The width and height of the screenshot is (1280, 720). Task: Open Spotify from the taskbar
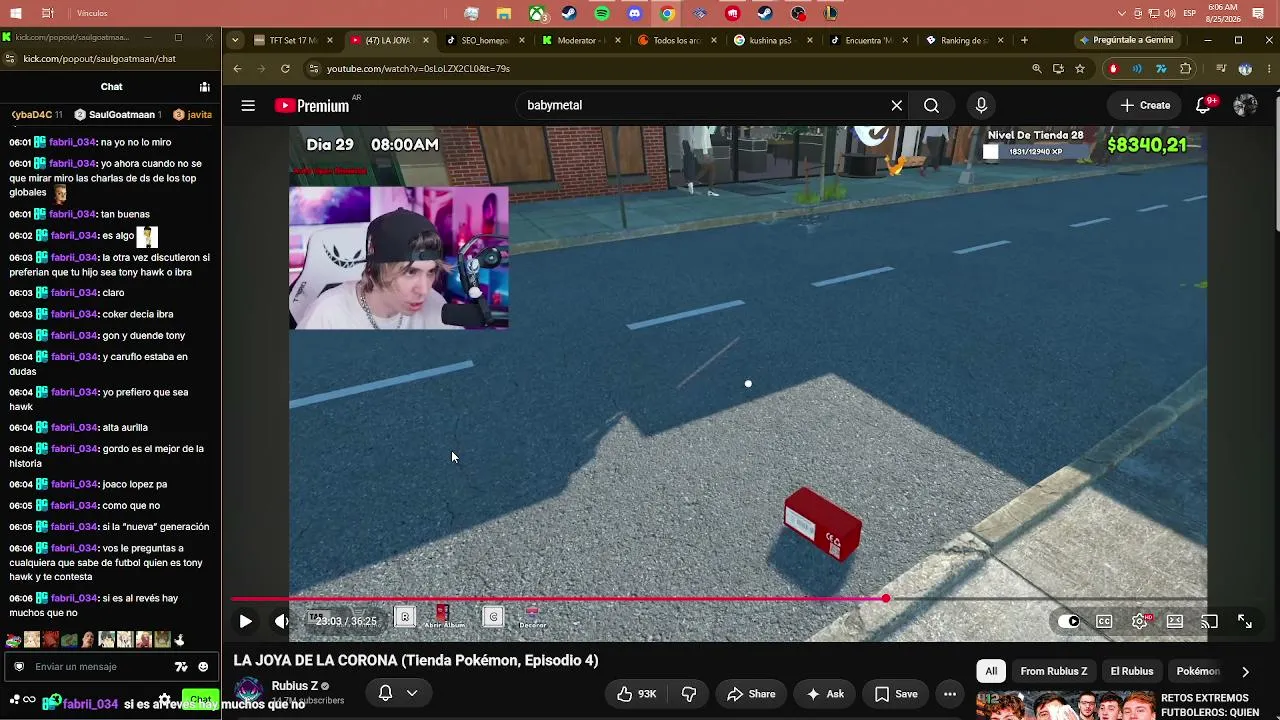(x=602, y=13)
